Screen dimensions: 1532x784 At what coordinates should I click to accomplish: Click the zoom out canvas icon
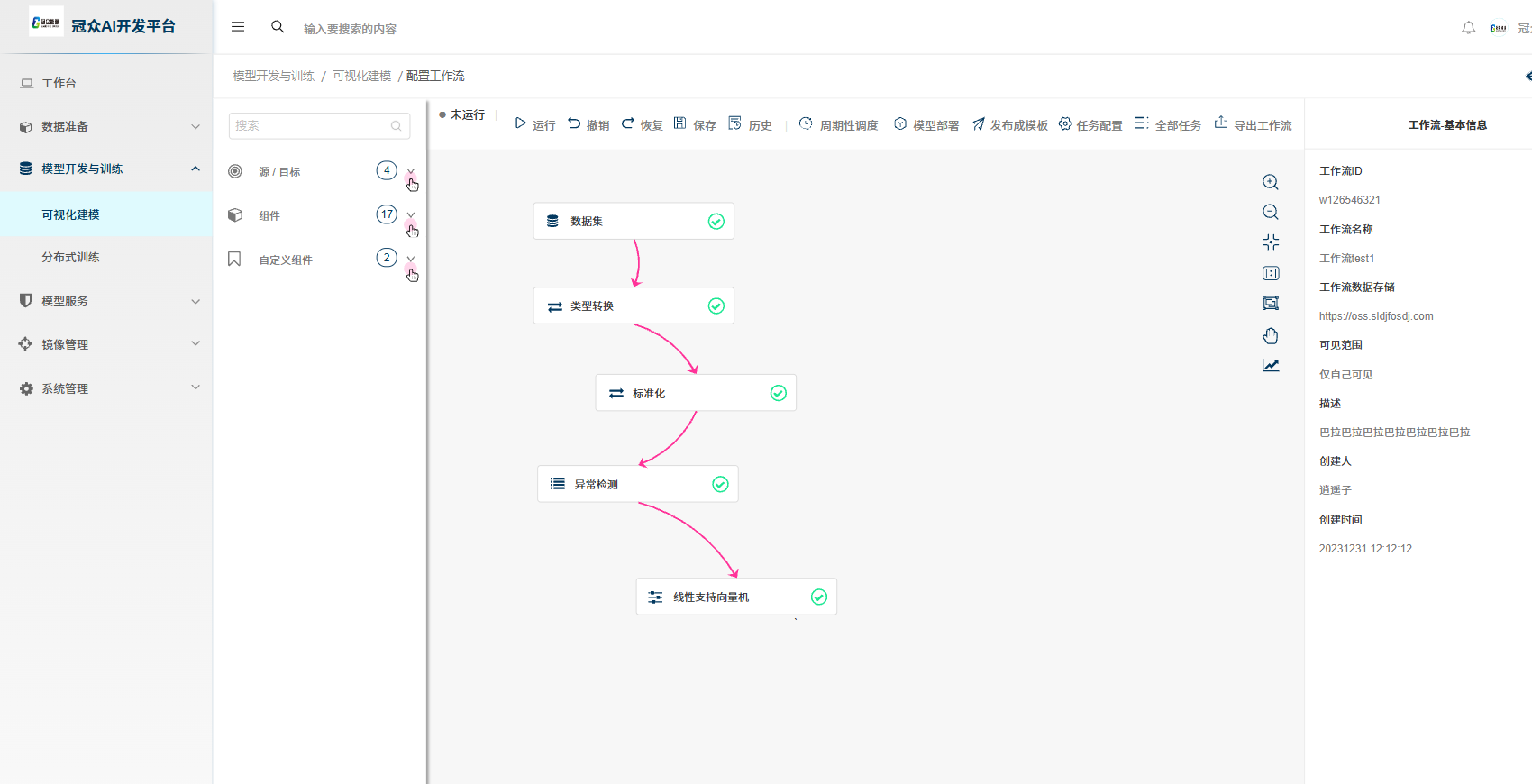pyautogui.click(x=1271, y=212)
